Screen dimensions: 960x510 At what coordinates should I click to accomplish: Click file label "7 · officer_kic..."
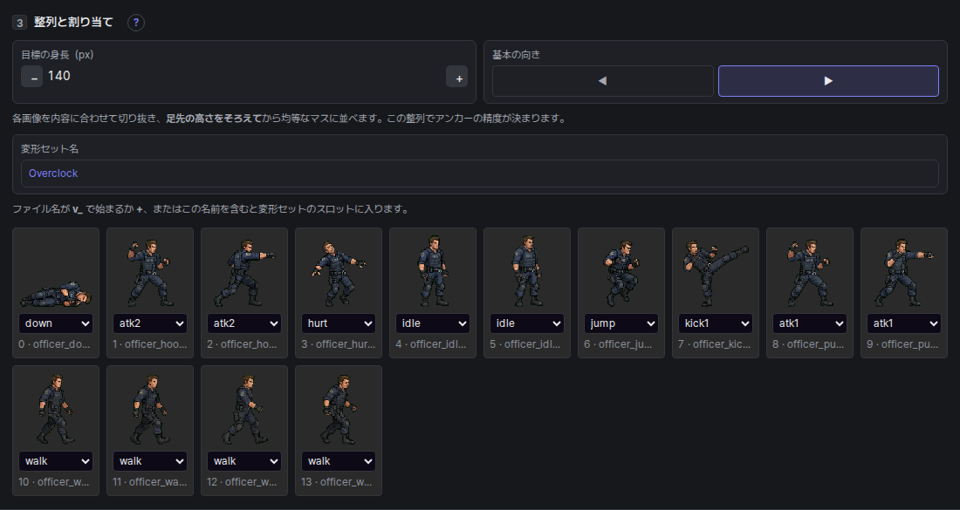(x=714, y=344)
